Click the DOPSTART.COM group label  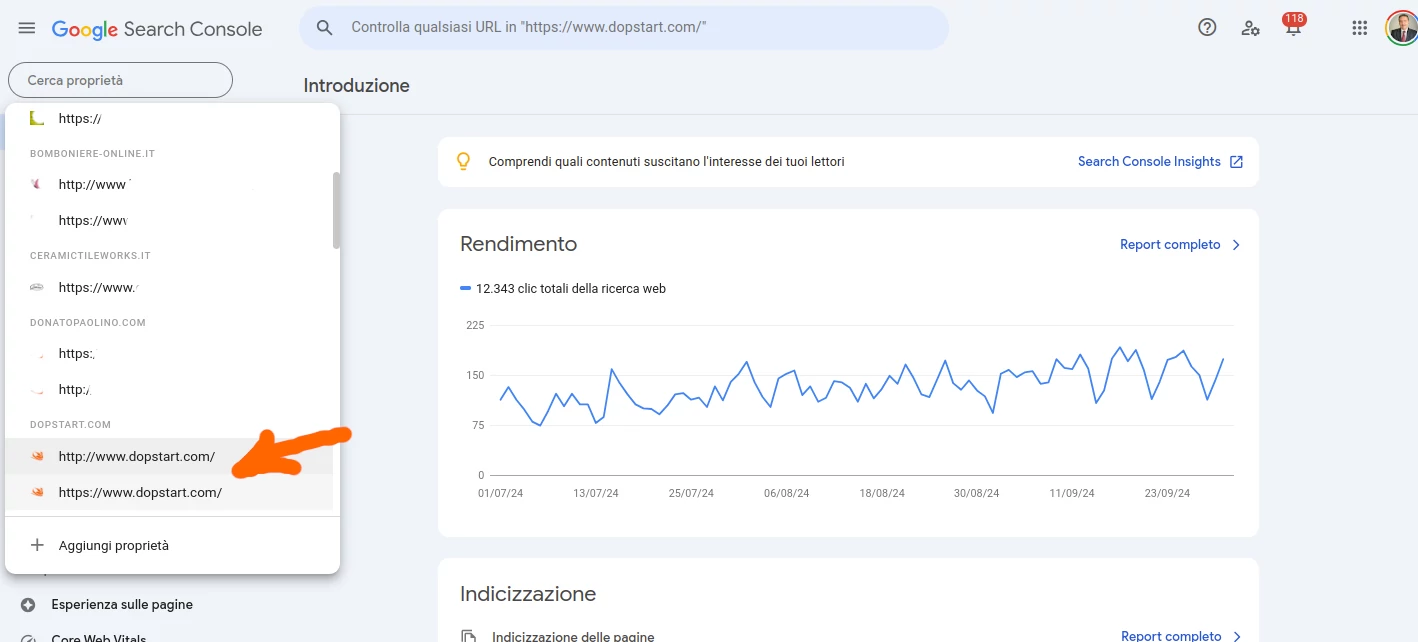(70, 425)
